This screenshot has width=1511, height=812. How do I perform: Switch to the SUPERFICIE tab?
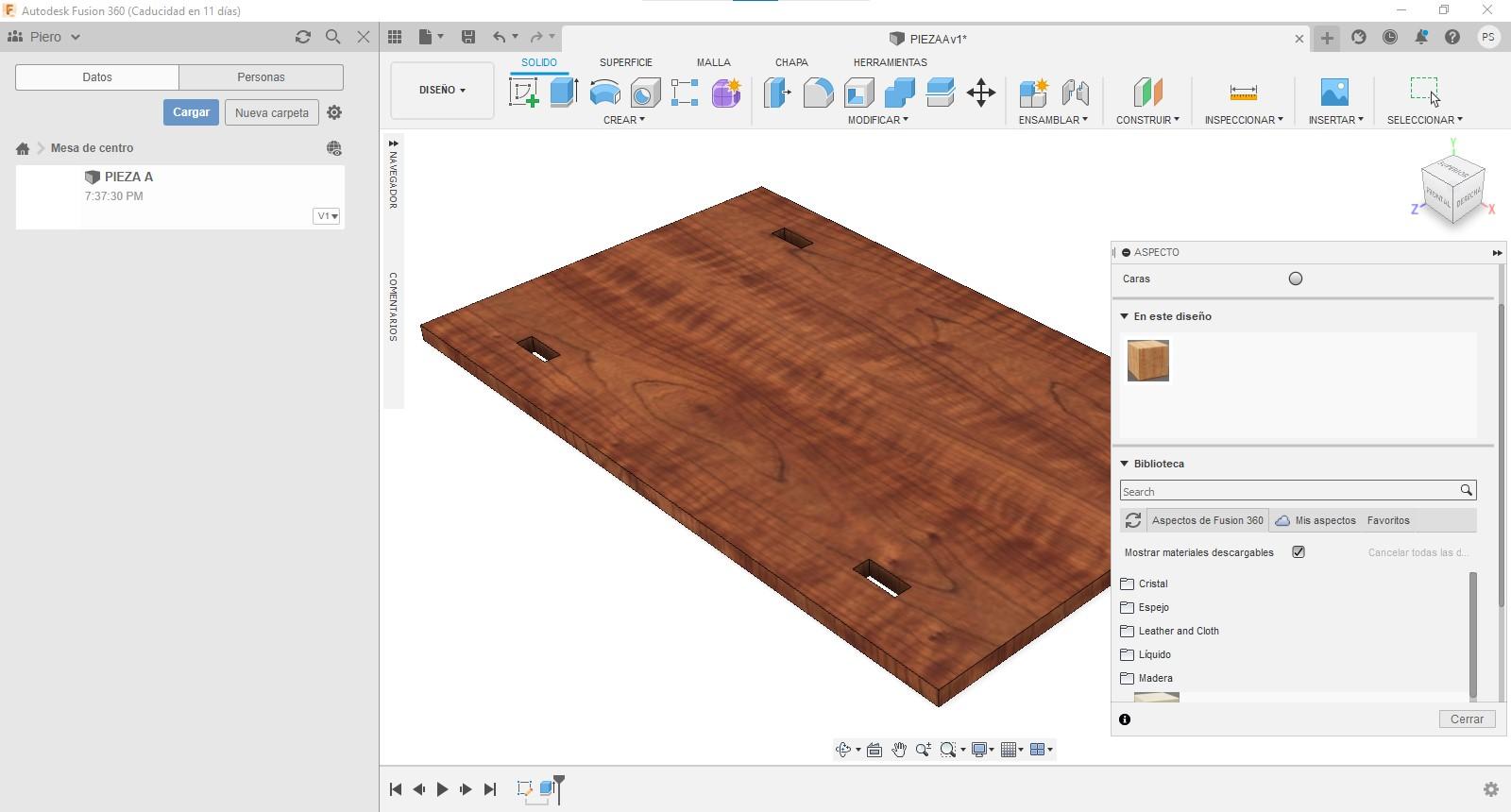(x=626, y=62)
